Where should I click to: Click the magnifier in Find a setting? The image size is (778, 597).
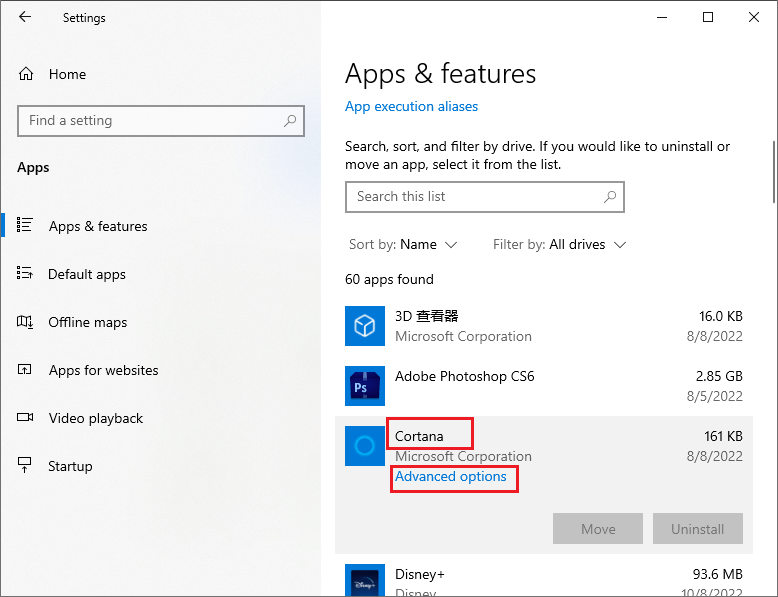point(290,121)
